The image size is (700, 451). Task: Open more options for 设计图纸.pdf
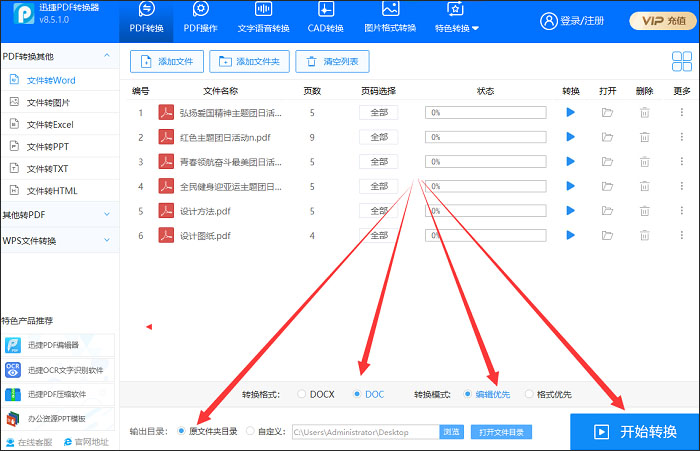coord(682,235)
